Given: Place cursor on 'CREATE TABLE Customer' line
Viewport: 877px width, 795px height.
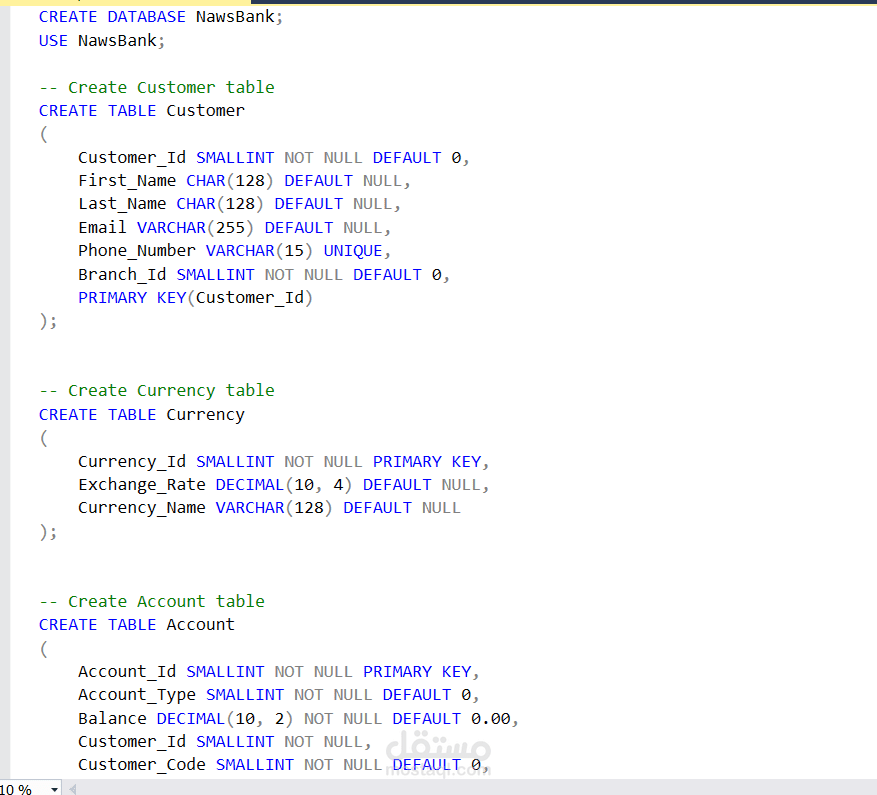Looking at the screenshot, I should (x=142, y=111).
